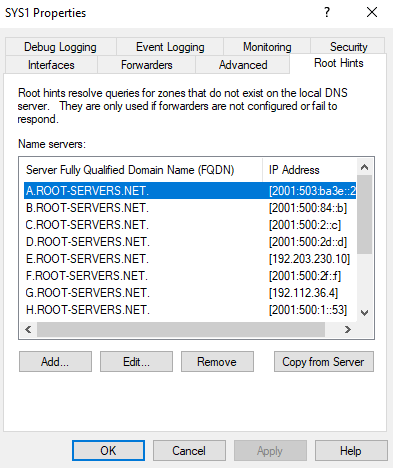393x468 pixels.
Task: Cancel the SYS1 Properties dialog
Action: pyautogui.click(x=189, y=451)
